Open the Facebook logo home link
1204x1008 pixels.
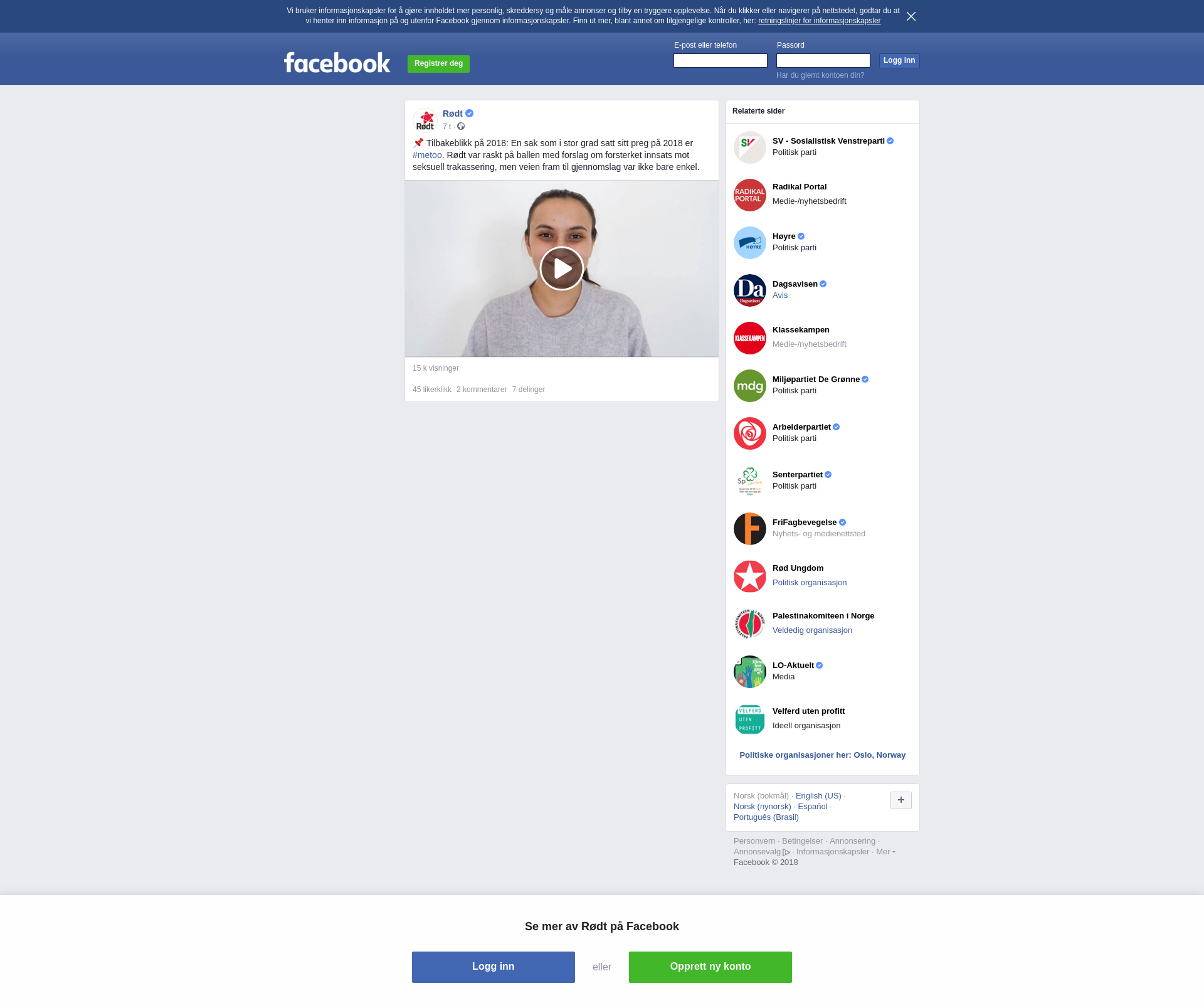(x=337, y=63)
